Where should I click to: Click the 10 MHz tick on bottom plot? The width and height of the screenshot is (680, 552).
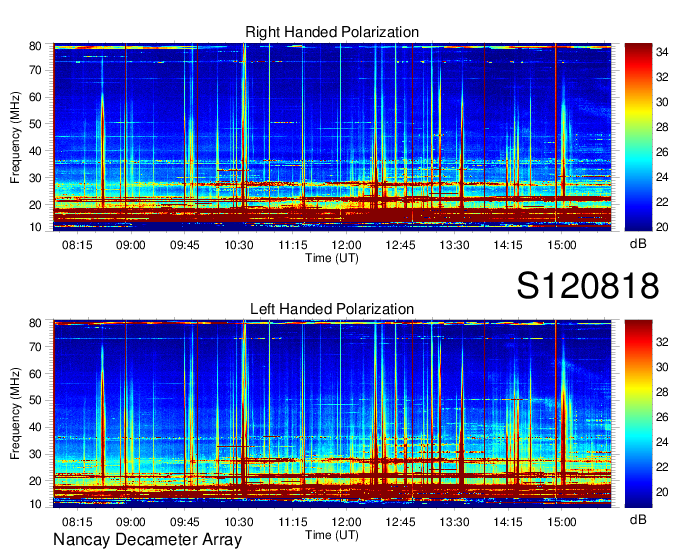pyautogui.click(x=35, y=504)
